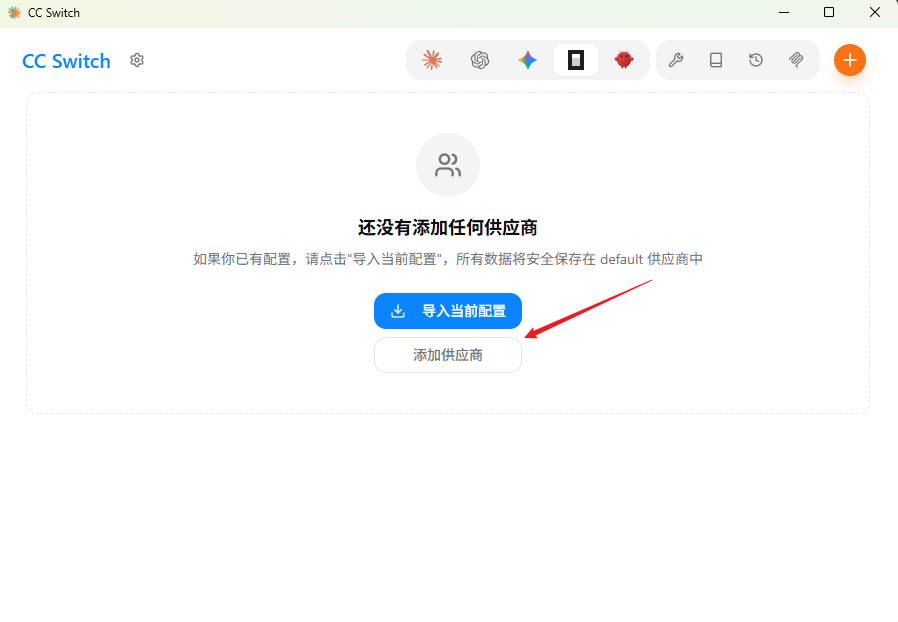Viewport: 898px width, 622px height.
Task: Click the CC Switch heading text
Action: [66, 61]
